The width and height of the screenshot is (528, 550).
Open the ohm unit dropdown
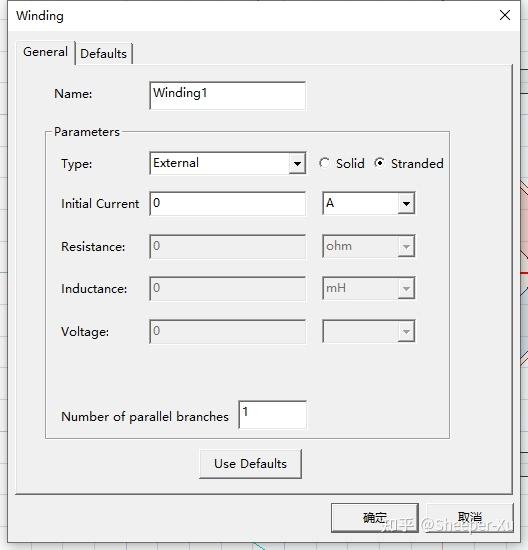coord(368,246)
